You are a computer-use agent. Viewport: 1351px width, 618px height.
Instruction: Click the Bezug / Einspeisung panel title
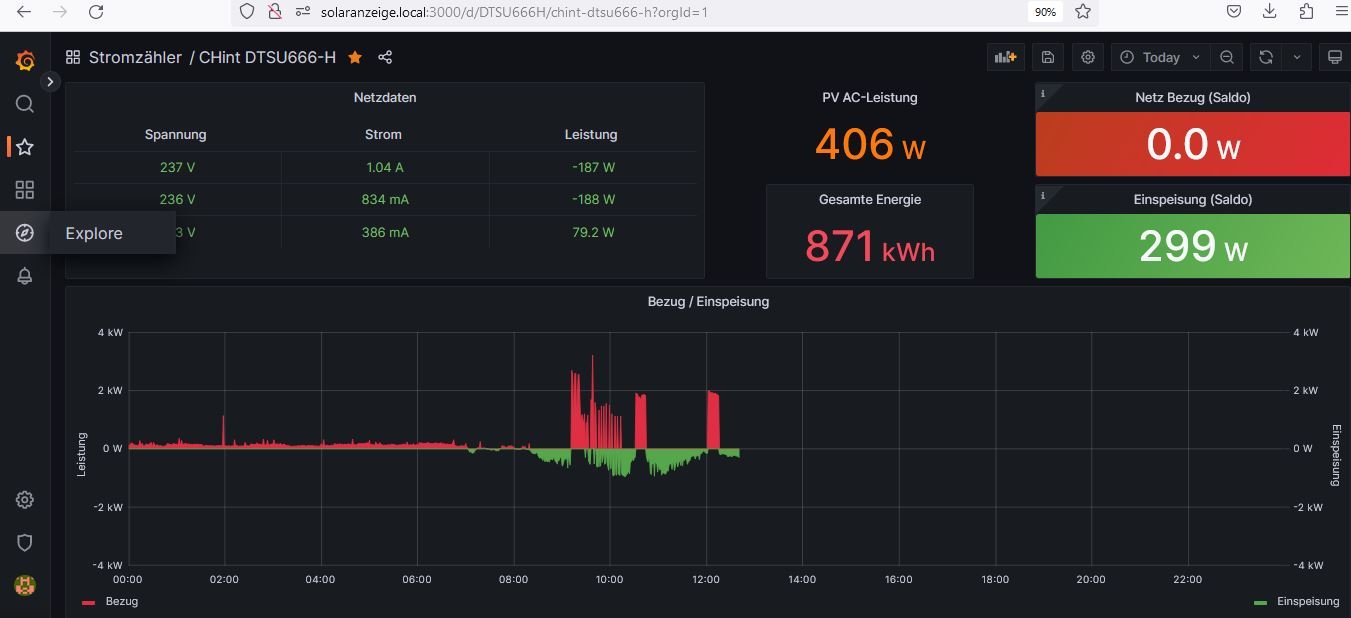tap(708, 301)
